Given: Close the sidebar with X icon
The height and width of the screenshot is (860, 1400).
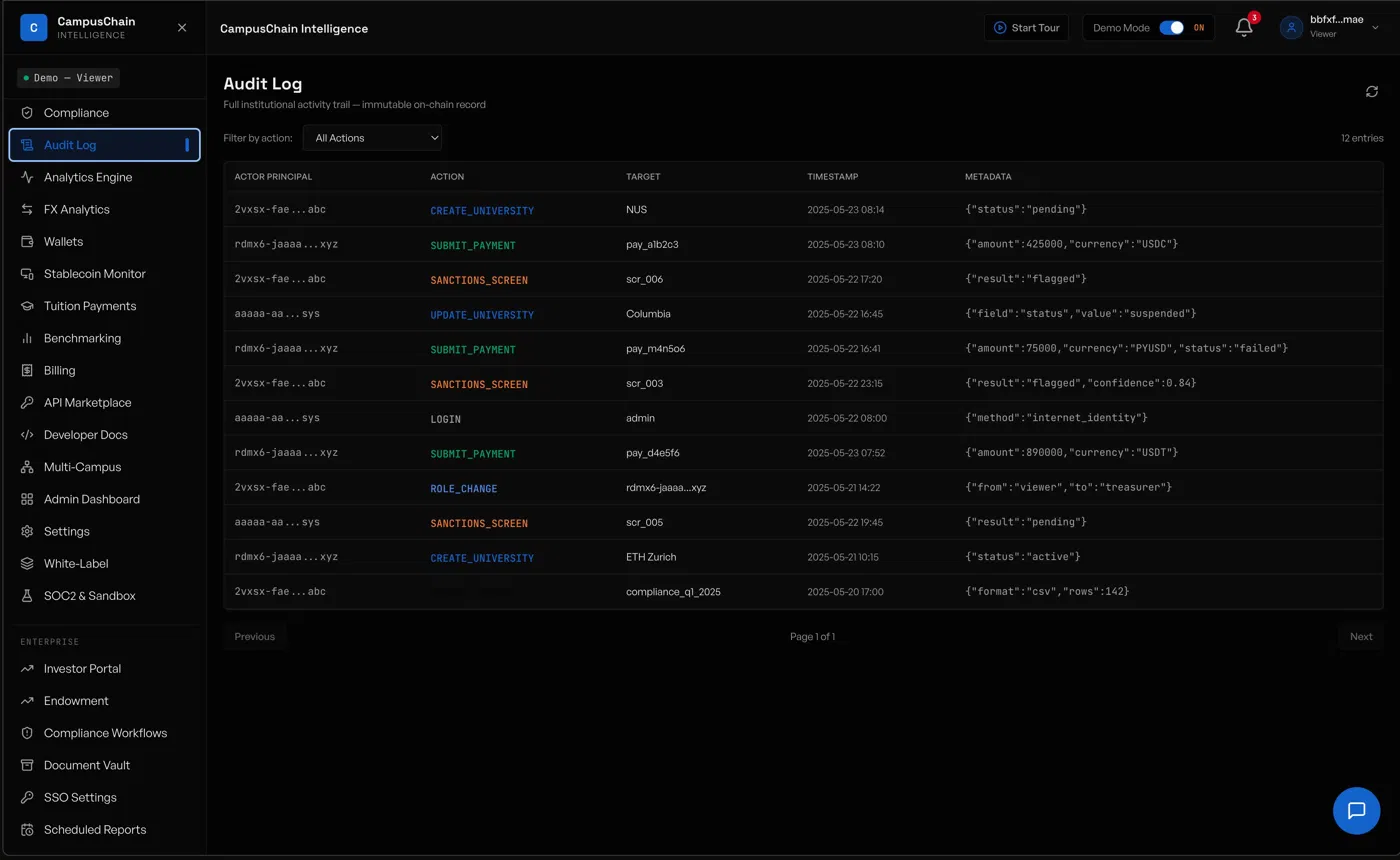Looking at the screenshot, I should point(182,28).
